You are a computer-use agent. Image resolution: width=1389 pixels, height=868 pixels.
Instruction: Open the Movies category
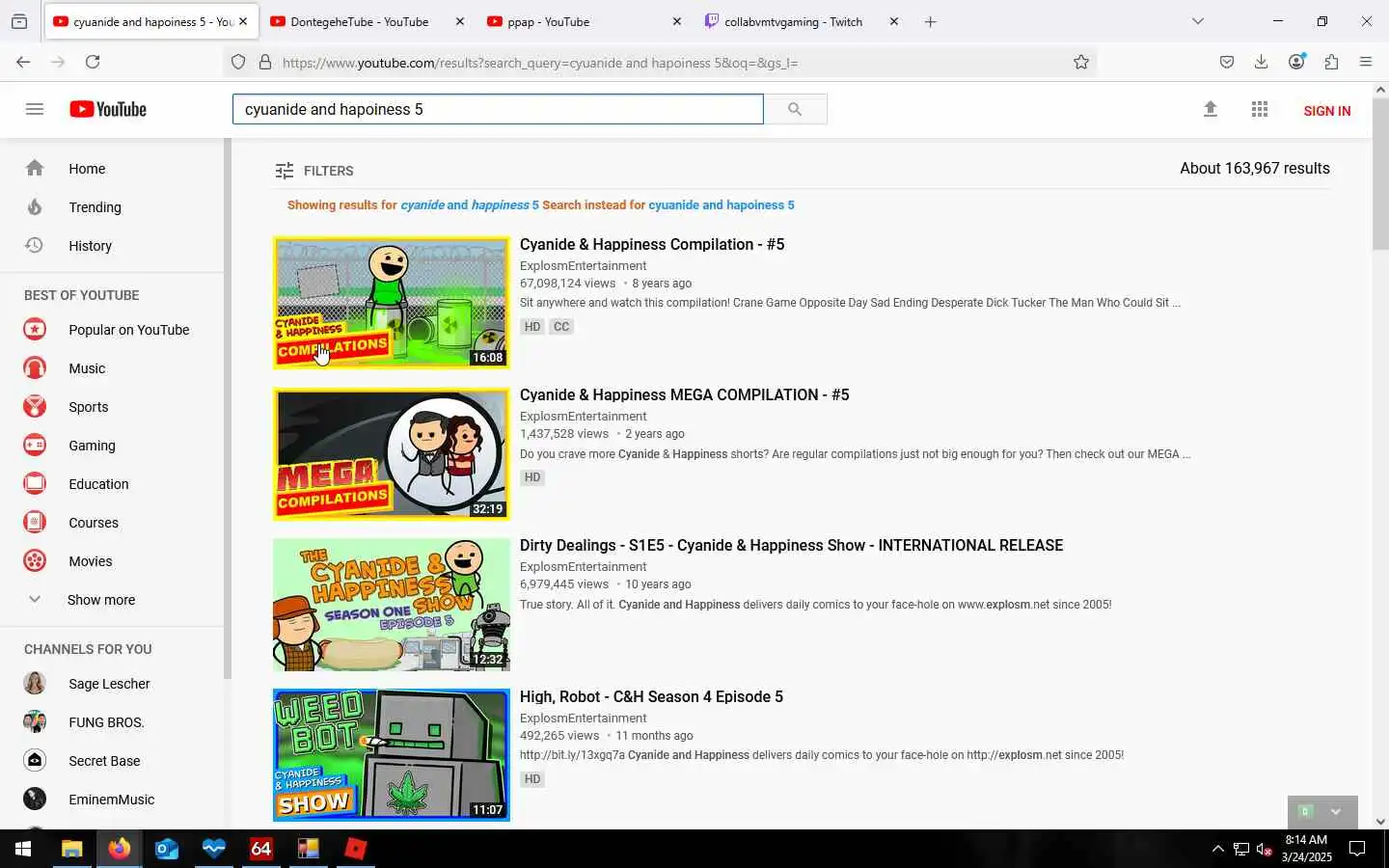[x=90, y=561]
